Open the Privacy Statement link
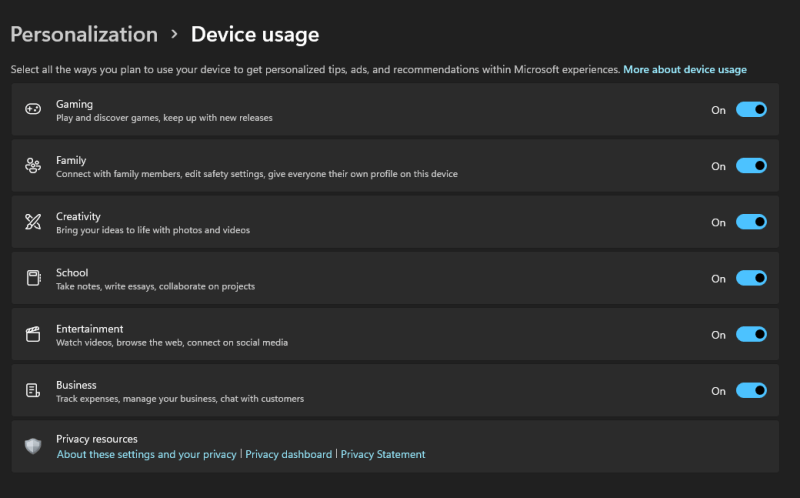This screenshot has height=498, width=800. pos(383,454)
